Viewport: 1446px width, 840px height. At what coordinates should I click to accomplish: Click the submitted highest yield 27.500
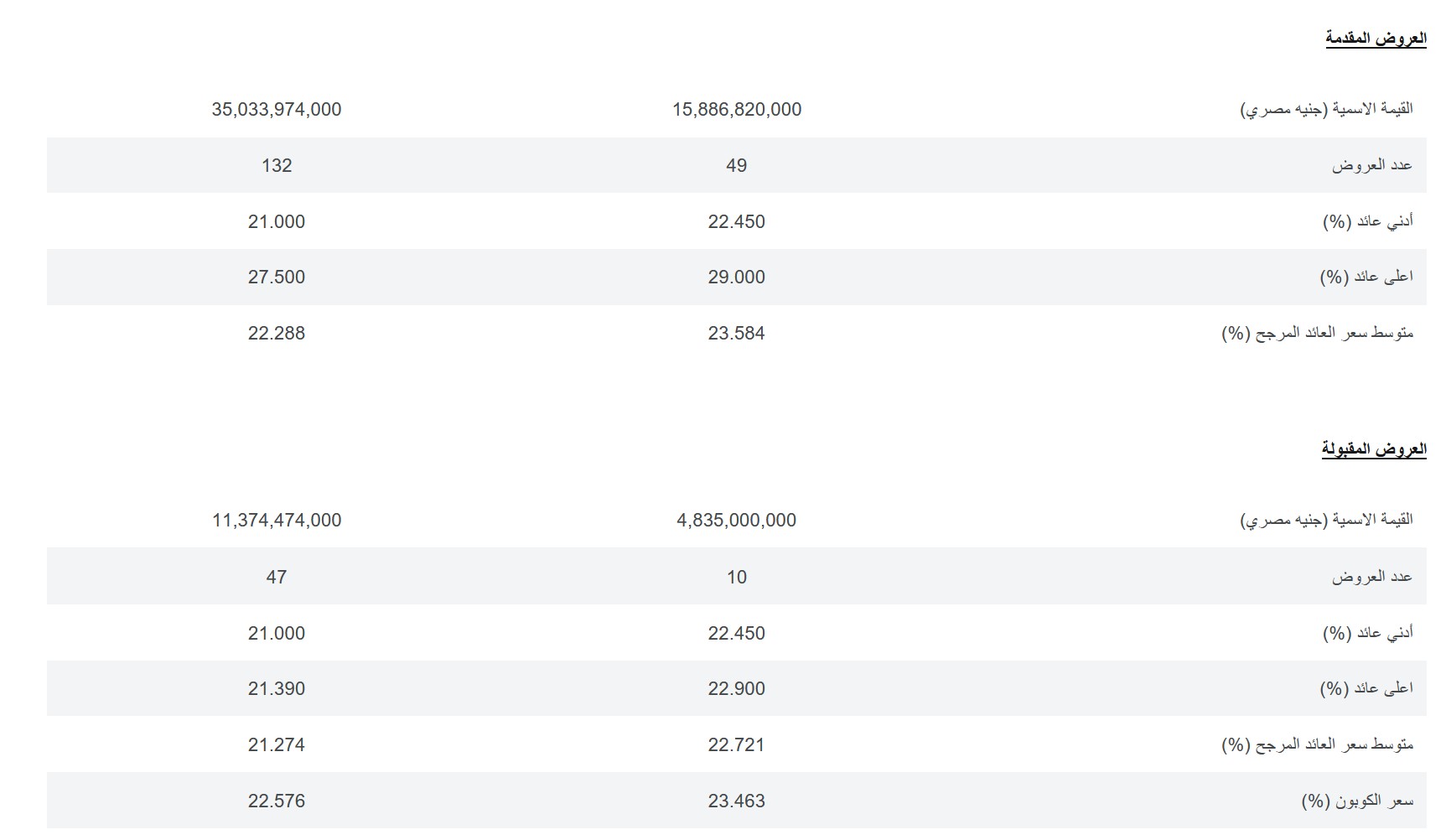[277, 277]
